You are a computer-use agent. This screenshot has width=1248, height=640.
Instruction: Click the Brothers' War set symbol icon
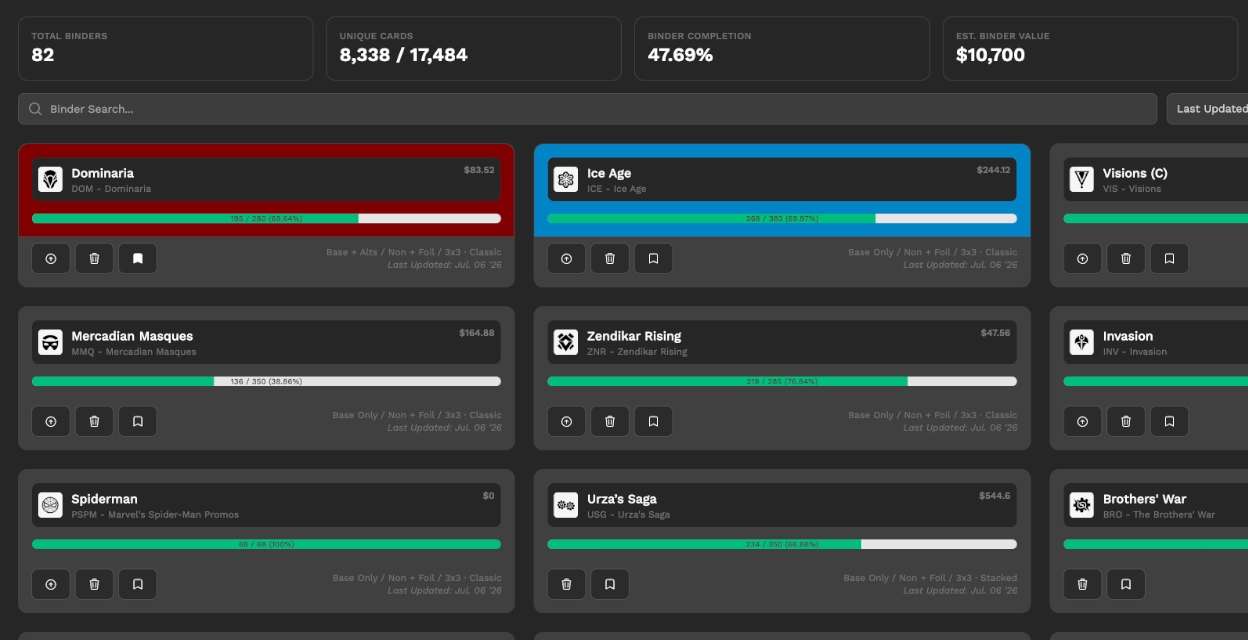click(x=1082, y=506)
